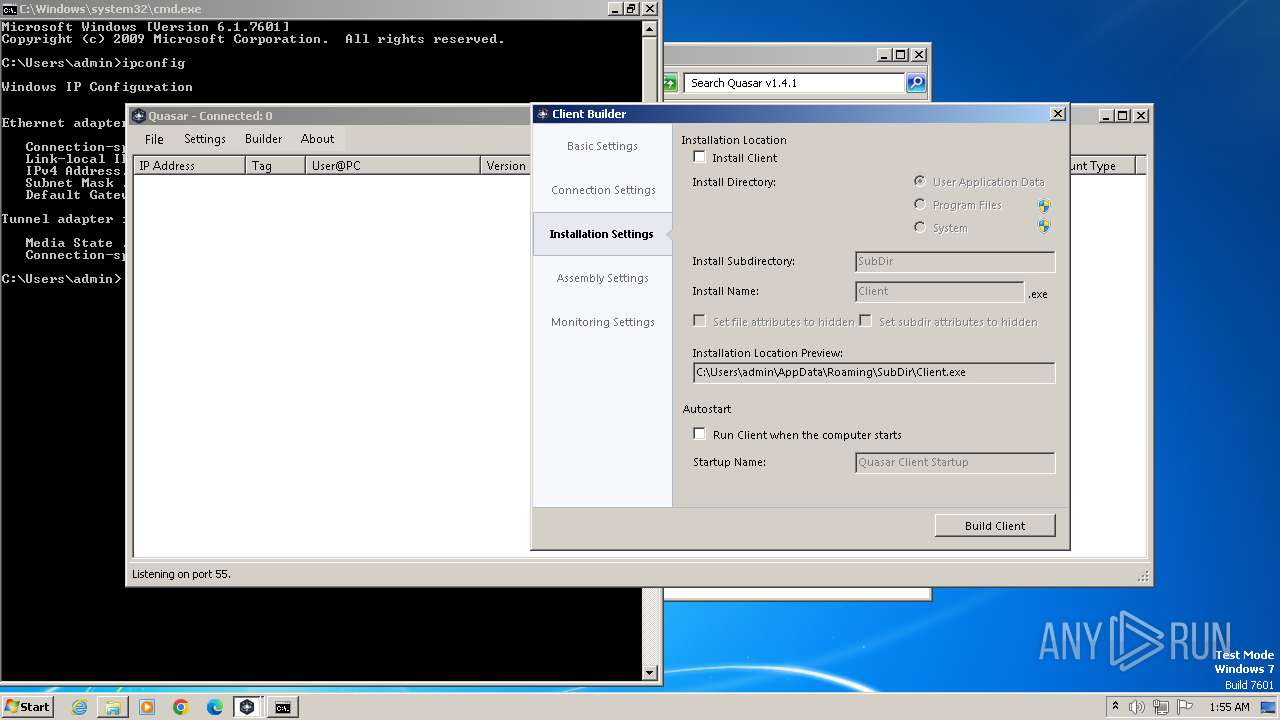The image size is (1280, 720).
Task: Sort by Tag column header
Action: [275, 166]
